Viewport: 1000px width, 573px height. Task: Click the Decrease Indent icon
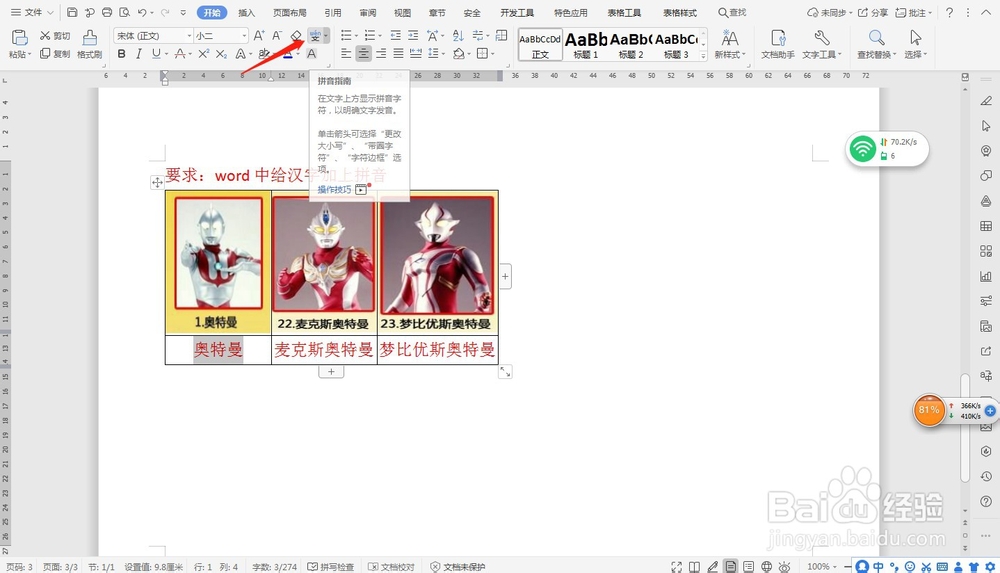coord(395,36)
